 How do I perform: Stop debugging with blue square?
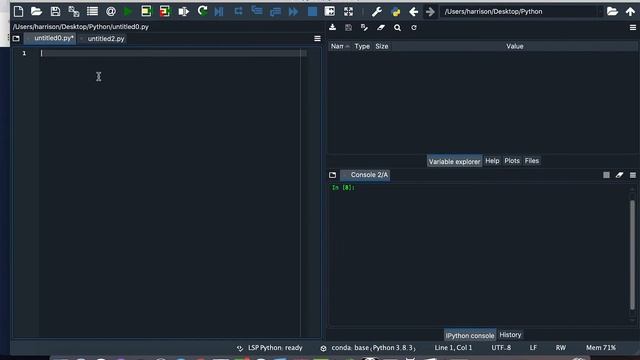(312, 11)
